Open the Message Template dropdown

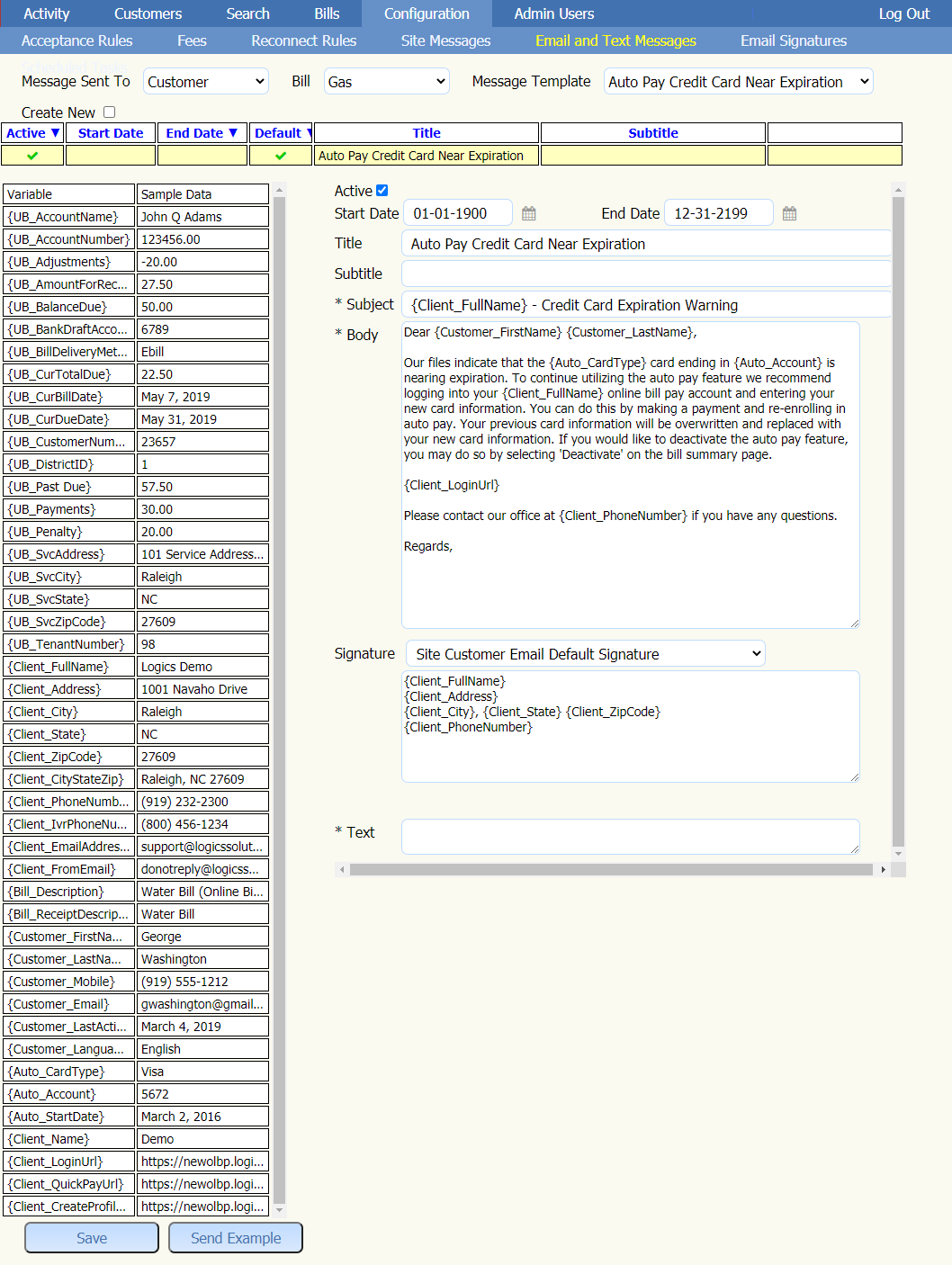738,82
